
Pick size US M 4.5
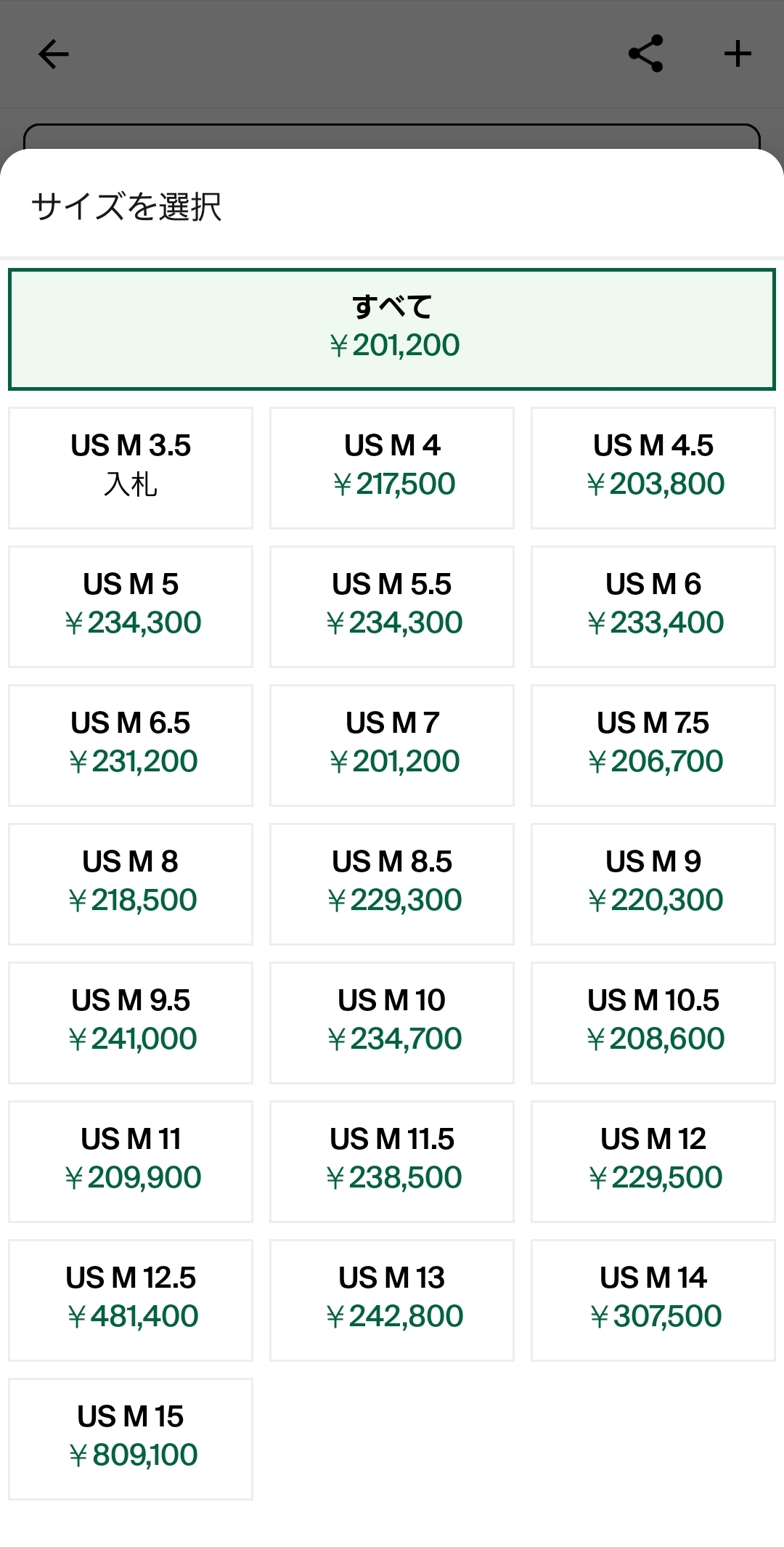pyautogui.click(x=653, y=468)
